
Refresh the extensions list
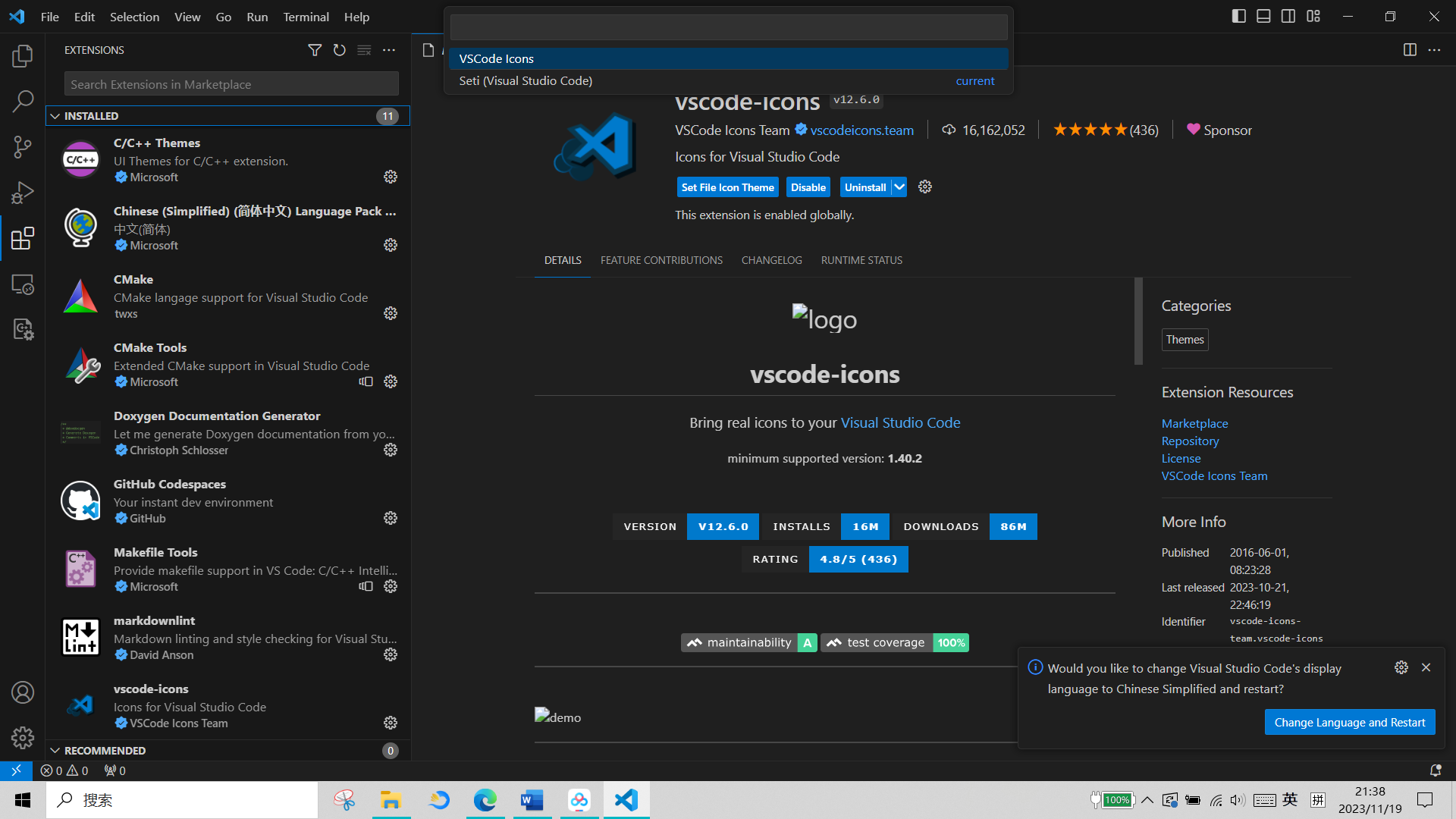coord(340,50)
